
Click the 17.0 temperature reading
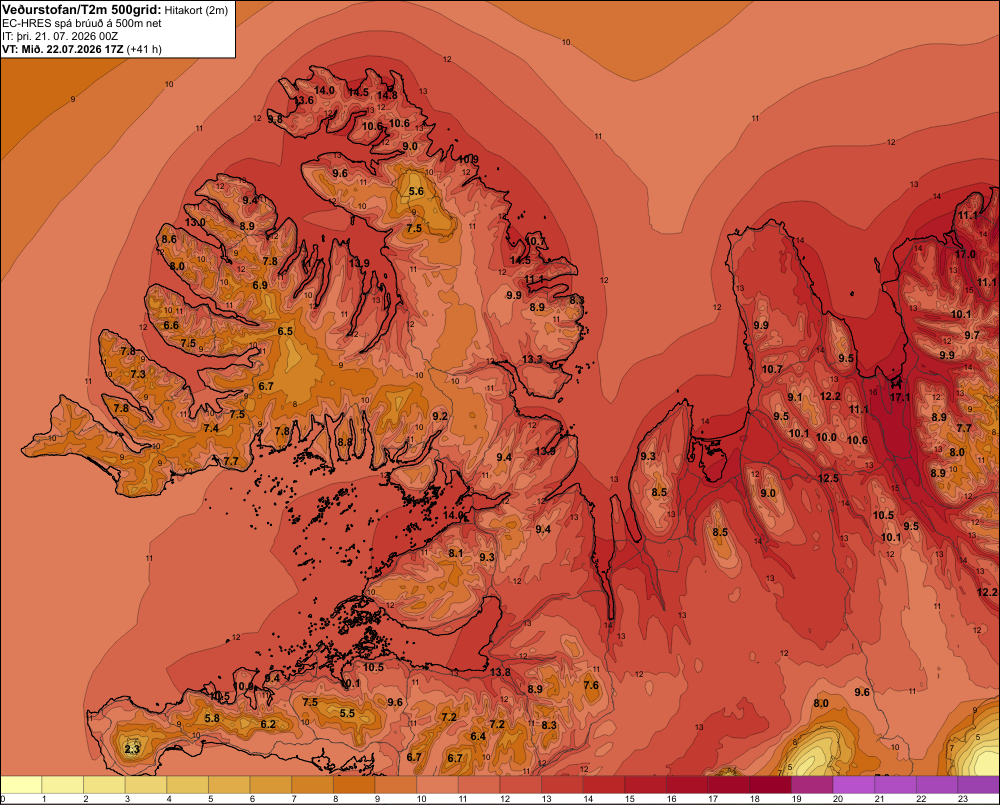click(965, 254)
